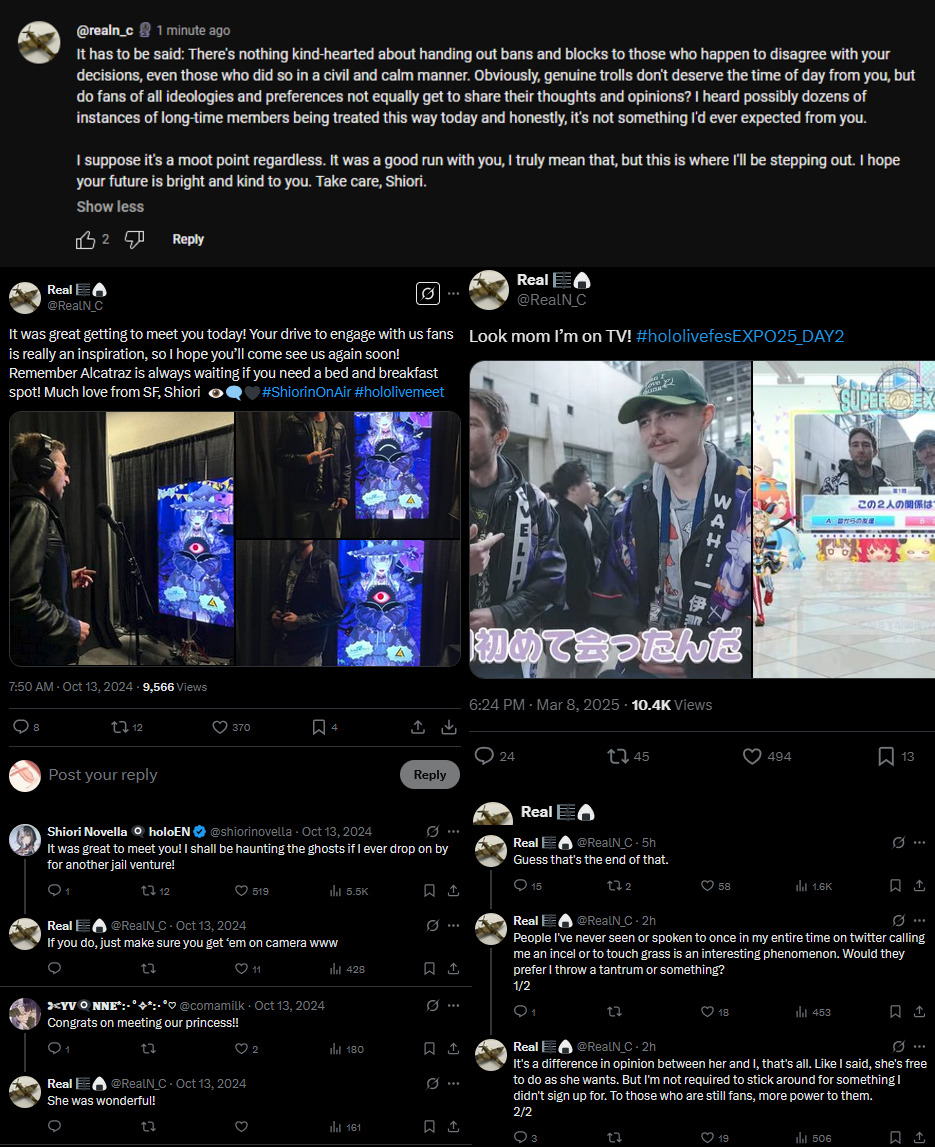Collapse comment with Show less
This screenshot has width=935, height=1147.
(x=110, y=207)
